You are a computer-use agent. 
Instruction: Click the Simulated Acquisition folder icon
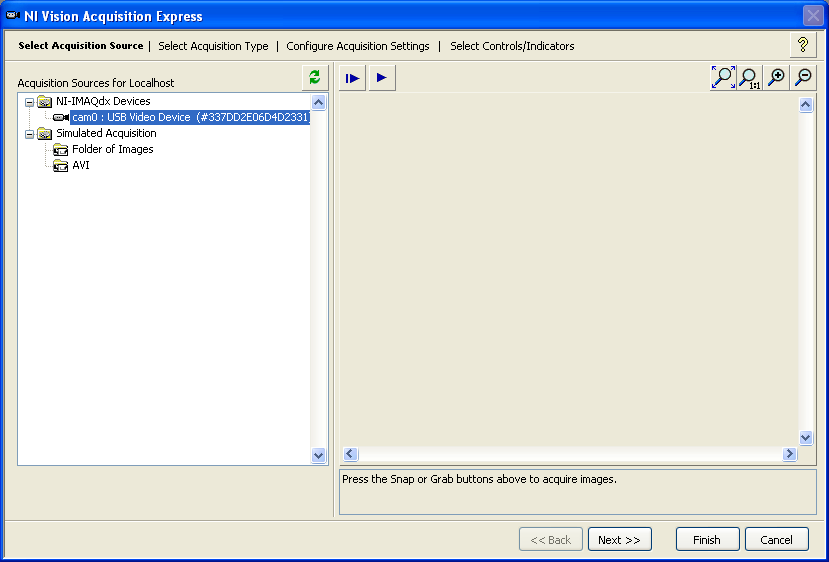tap(45, 133)
